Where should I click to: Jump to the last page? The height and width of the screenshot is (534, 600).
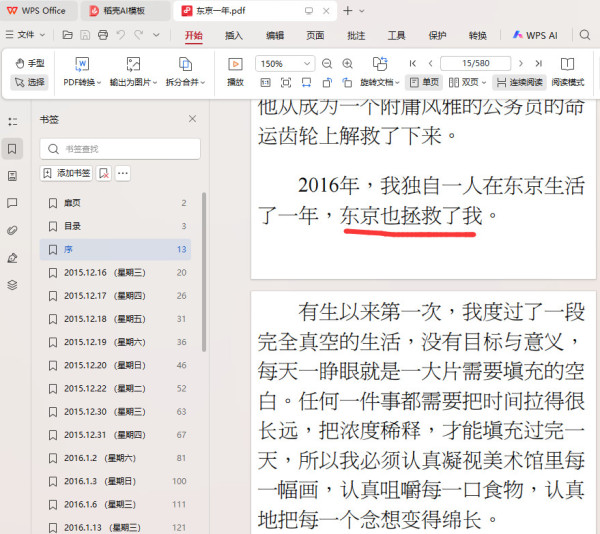coord(539,63)
